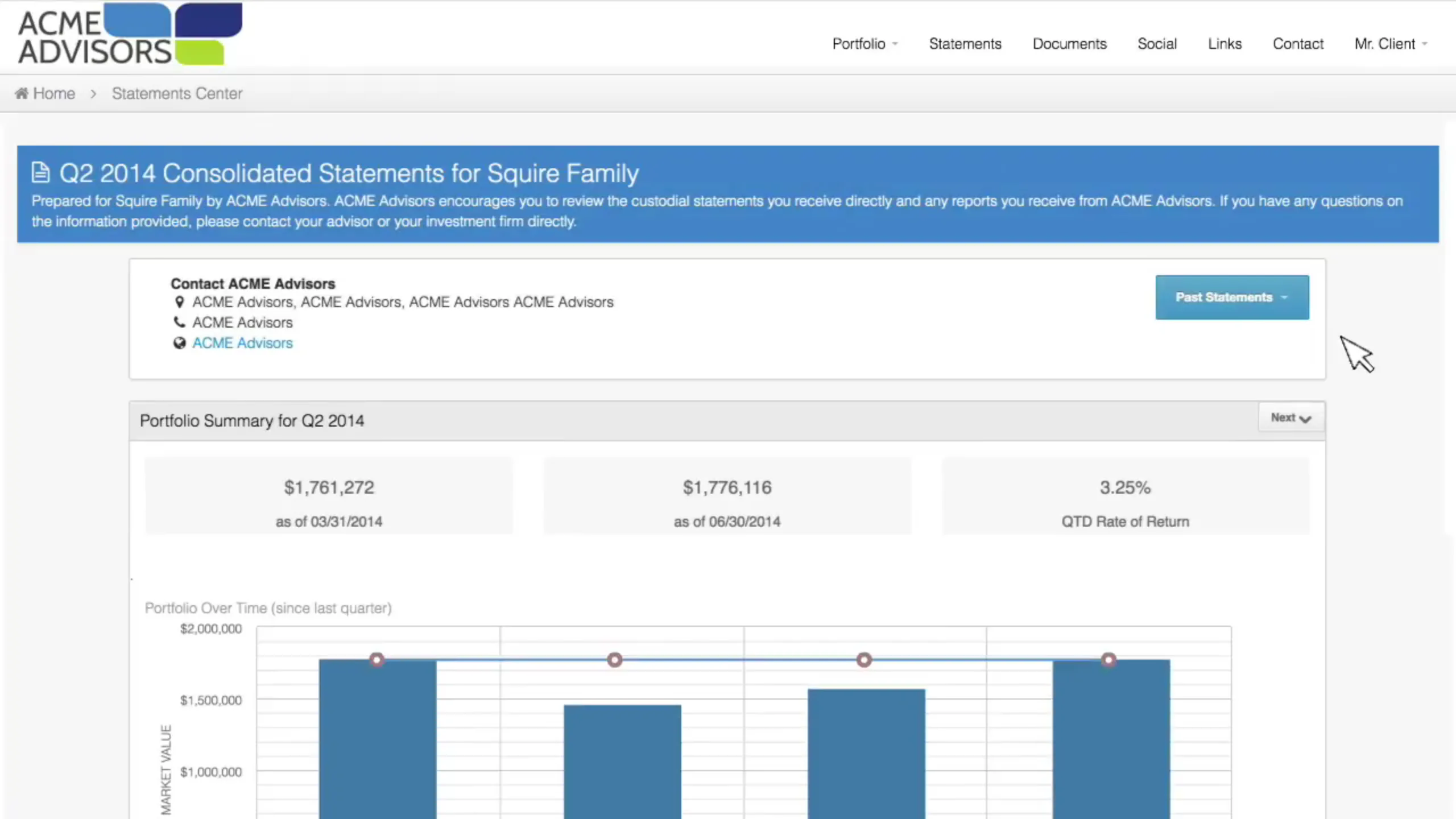
Task: Click the ACME Advisors logo
Action: pos(130,34)
